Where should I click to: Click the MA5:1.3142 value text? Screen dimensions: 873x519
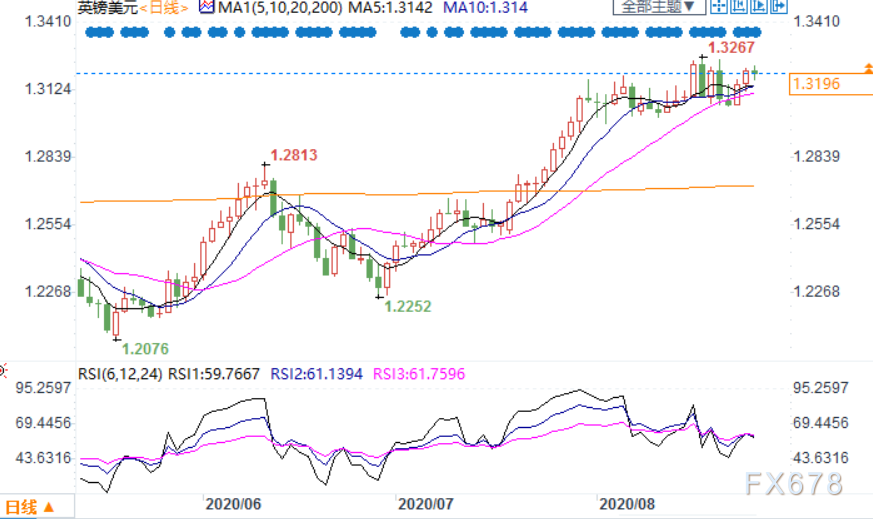click(390, 7)
